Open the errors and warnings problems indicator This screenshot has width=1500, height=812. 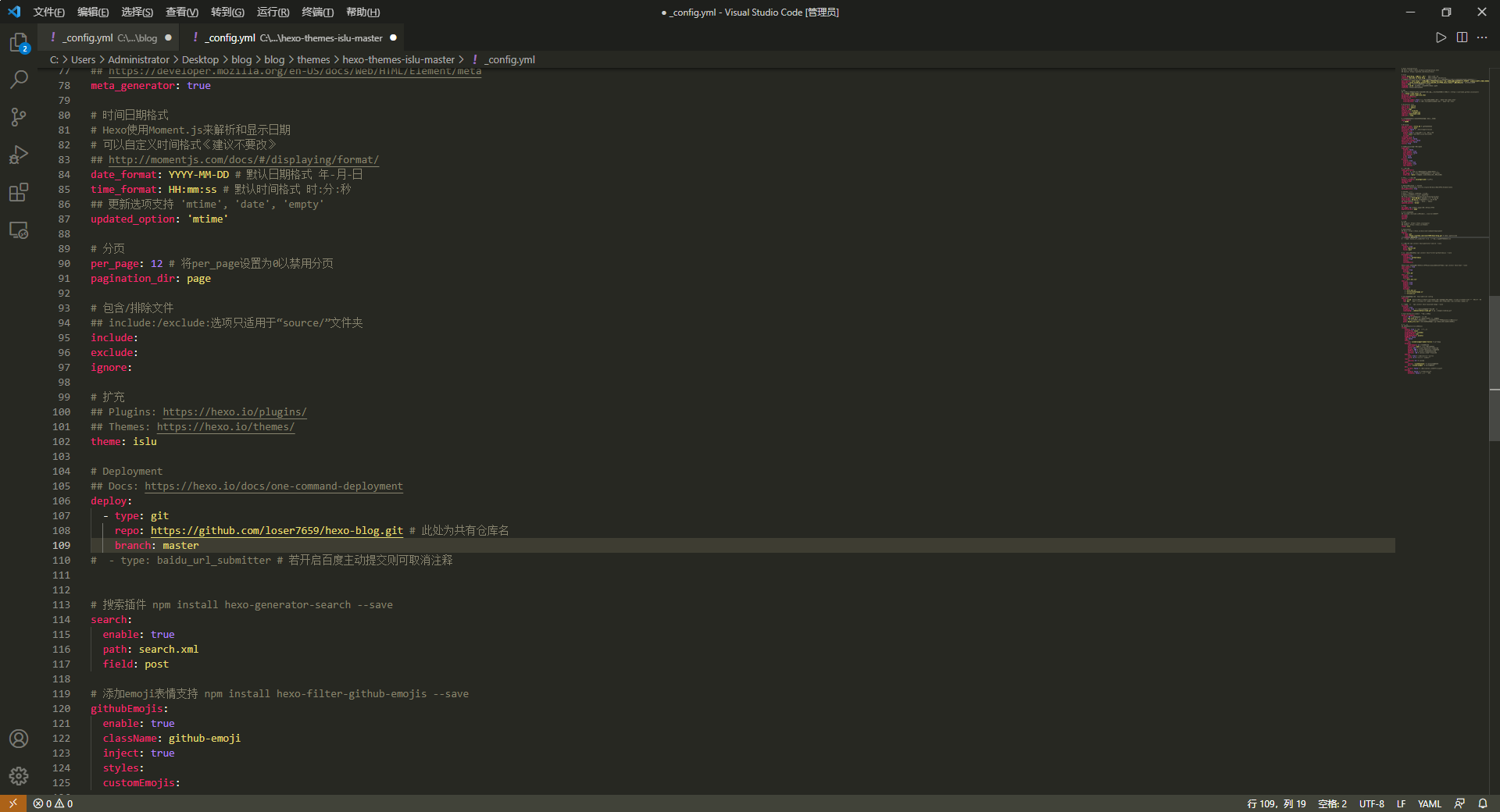pos(53,803)
